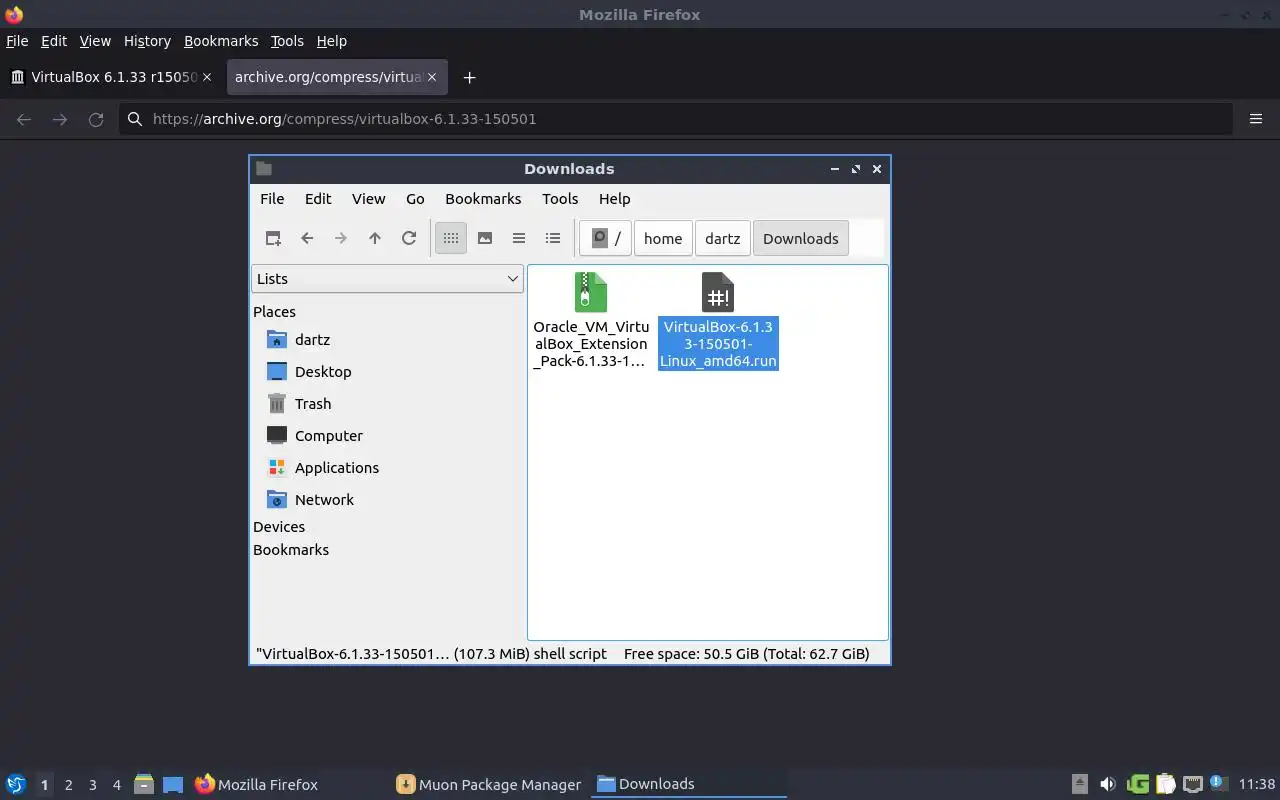Screen dimensions: 1280x800
Task: Go up to the parent folder
Action: pos(375,238)
